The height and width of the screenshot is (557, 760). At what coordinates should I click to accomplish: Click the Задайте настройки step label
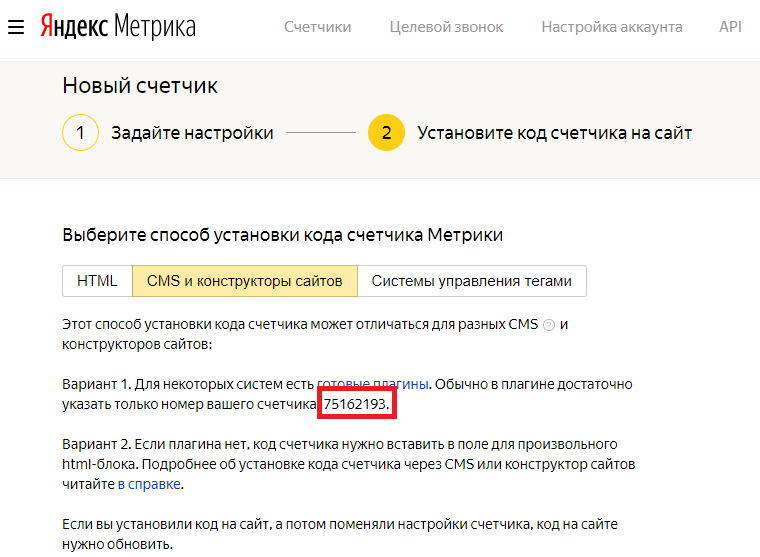tap(192, 133)
